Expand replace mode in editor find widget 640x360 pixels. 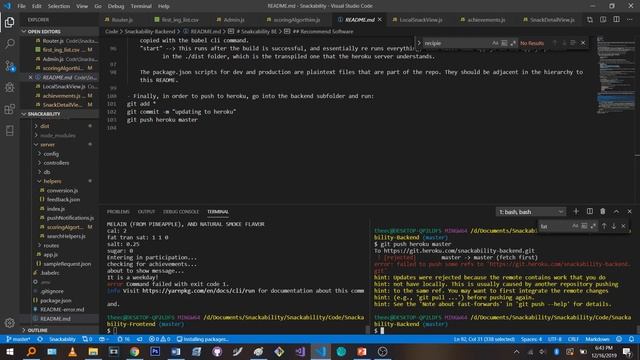pyautogui.click(x=419, y=43)
